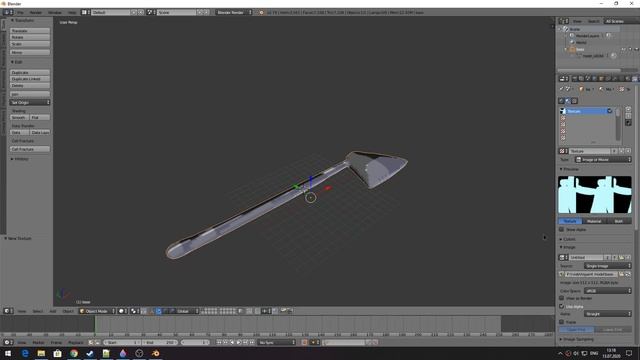
Task: Toggle automatic keyframe record button
Action: tap(304, 342)
